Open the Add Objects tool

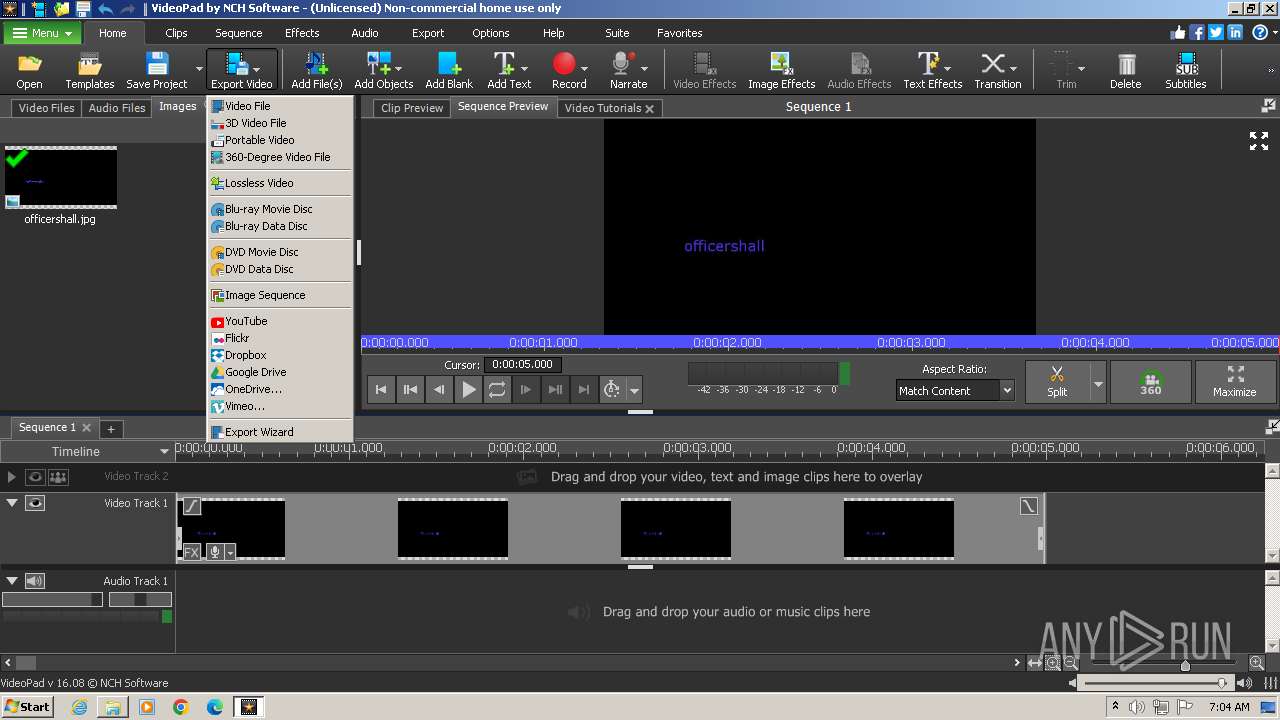click(383, 70)
